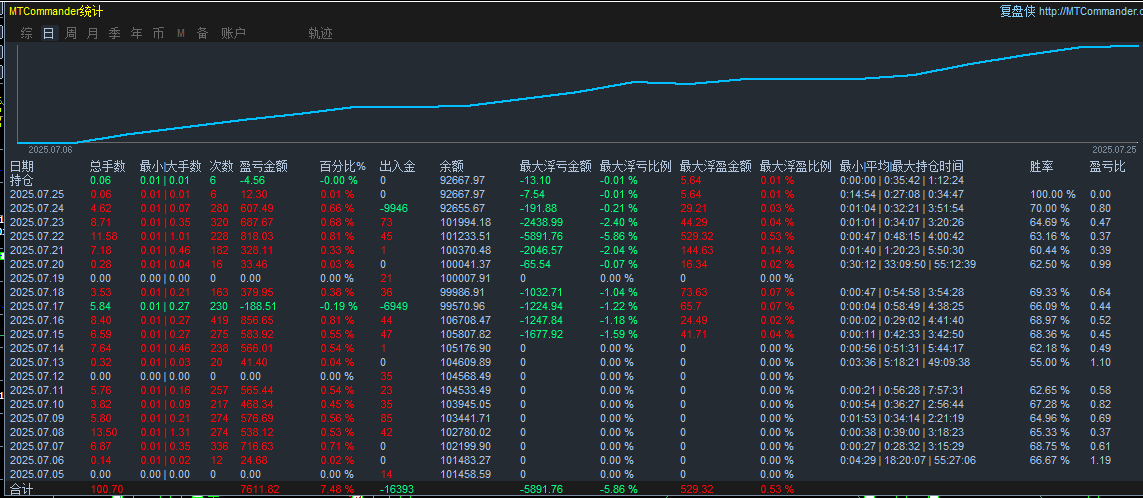The image size is (1143, 498).
Task: Click the holding time 0:30:12 | 33:09:50 | 55:12:39
Action: [908, 263]
